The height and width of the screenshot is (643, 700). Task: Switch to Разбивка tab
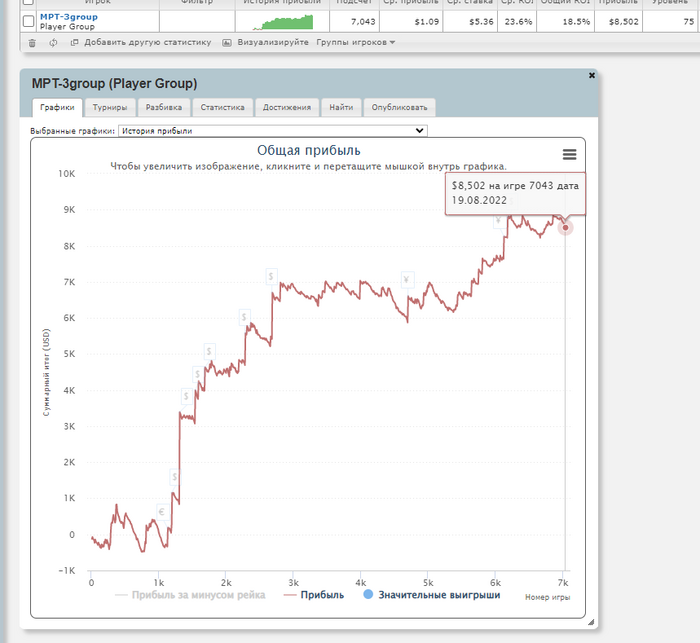coord(164,108)
